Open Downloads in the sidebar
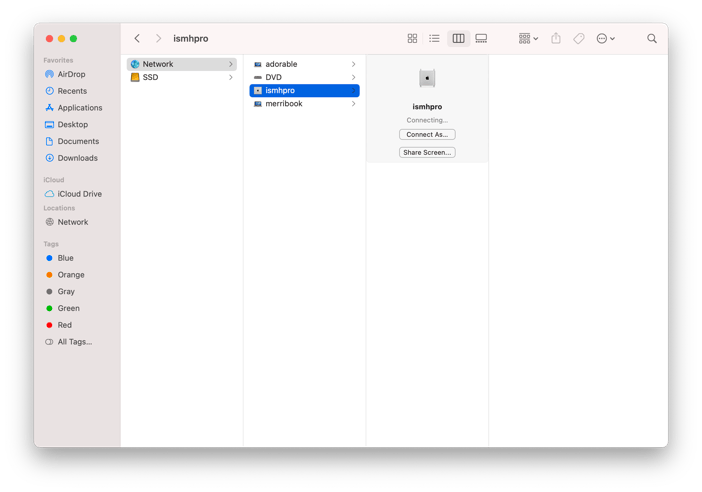This screenshot has width=702, height=492. (x=71, y=158)
